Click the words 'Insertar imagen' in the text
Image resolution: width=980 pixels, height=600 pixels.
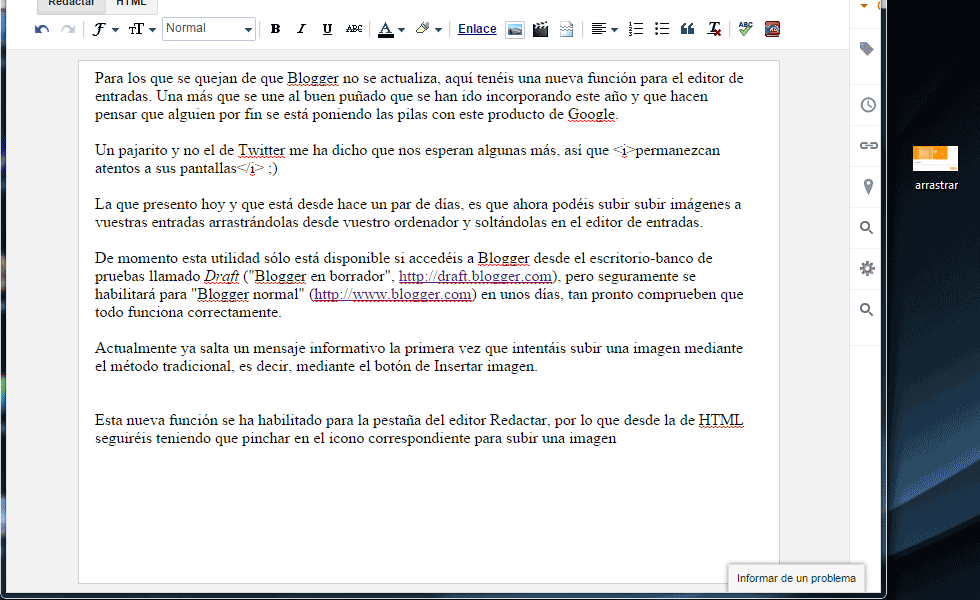click(484, 366)
